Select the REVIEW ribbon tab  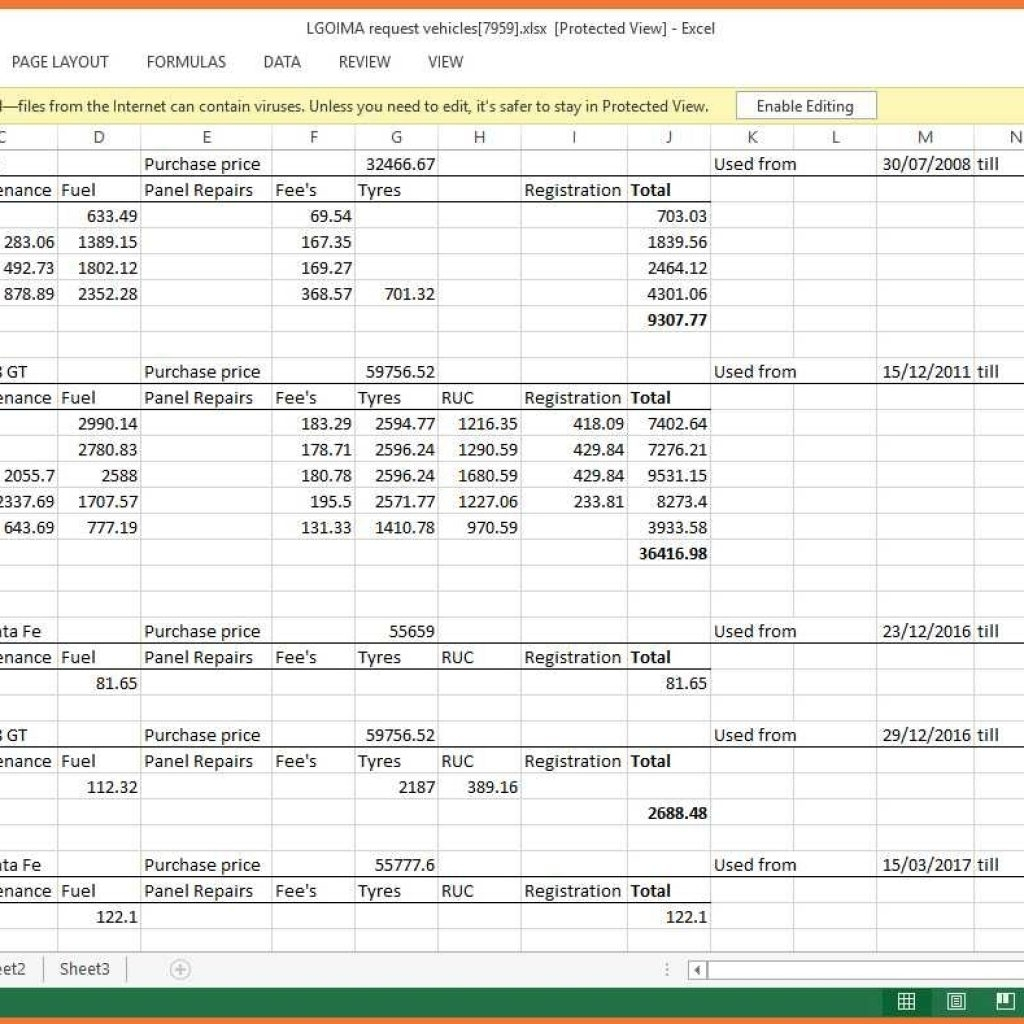coord(363,62)
